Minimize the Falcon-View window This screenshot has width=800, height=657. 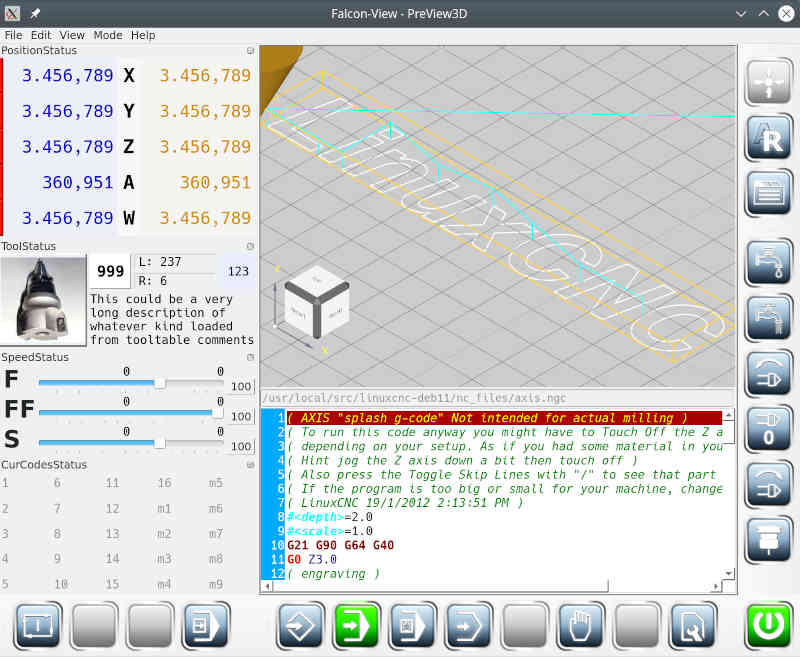pyautogui.click(x=741, y=14)
